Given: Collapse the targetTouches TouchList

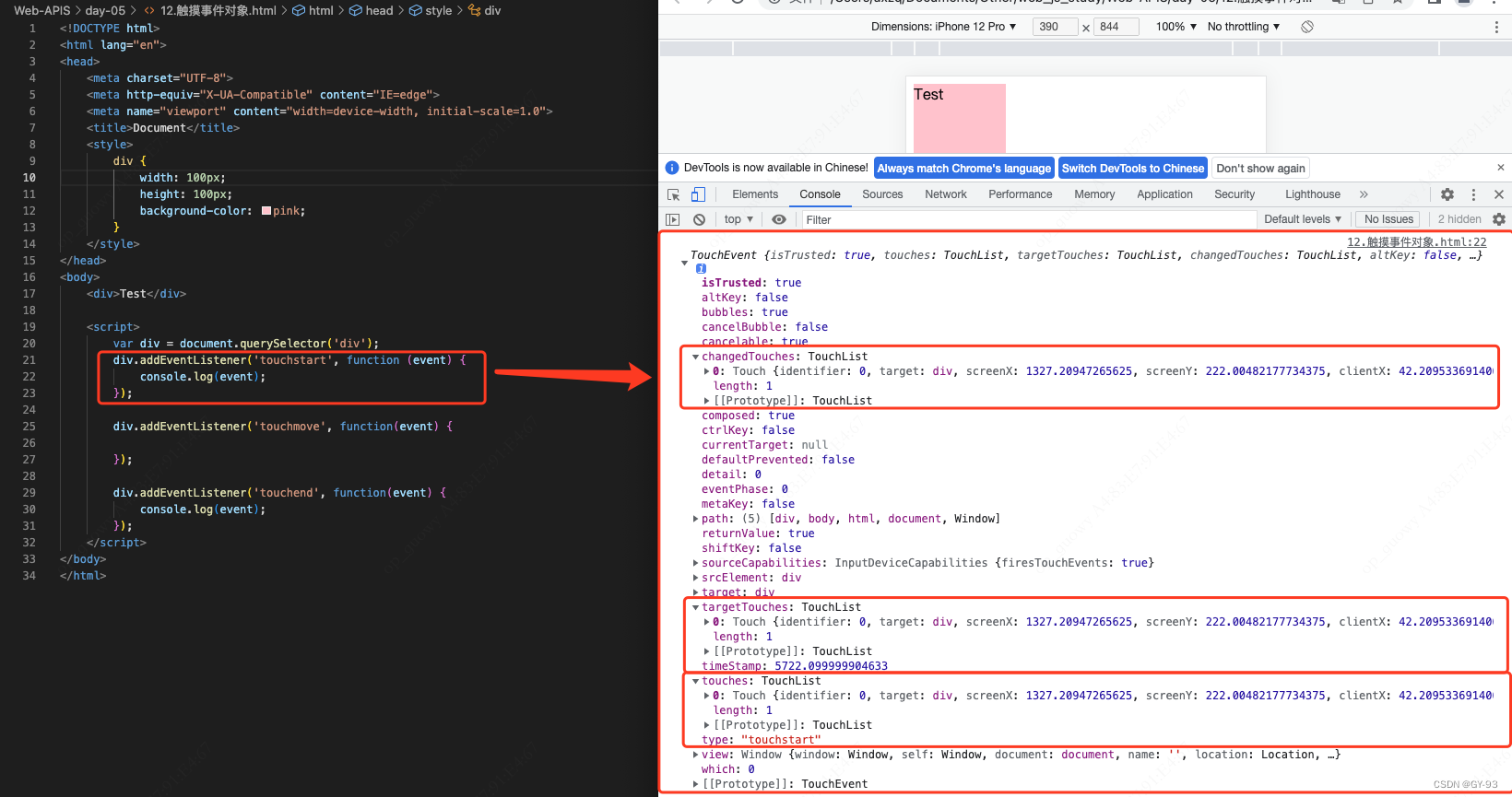Looking at the screenshot, I should pyautogui.click(x=695, y=607).
